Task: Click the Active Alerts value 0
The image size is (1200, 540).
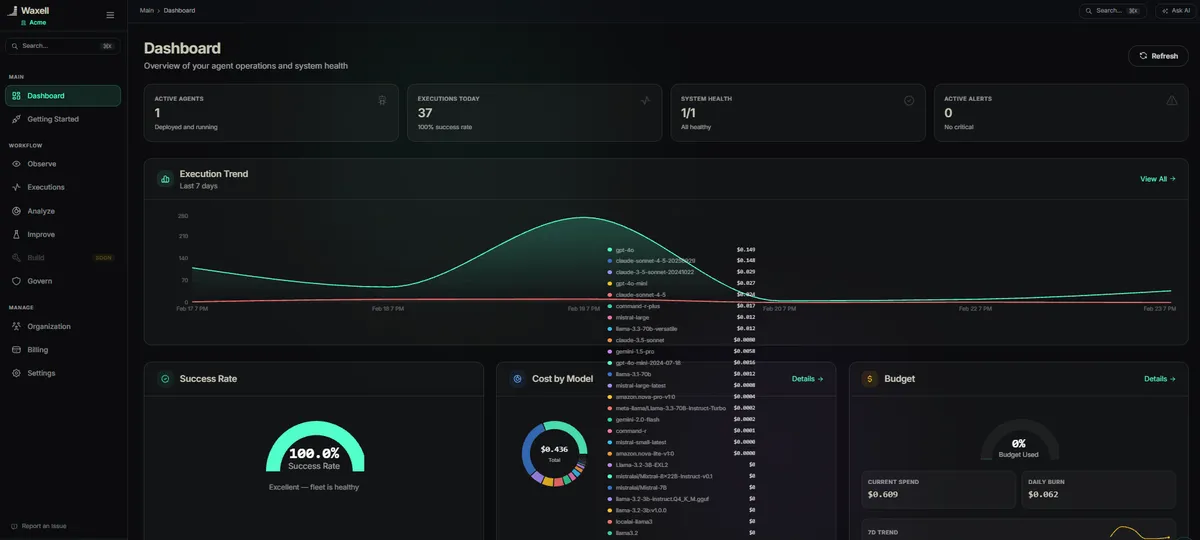Action: pos(948,113)
